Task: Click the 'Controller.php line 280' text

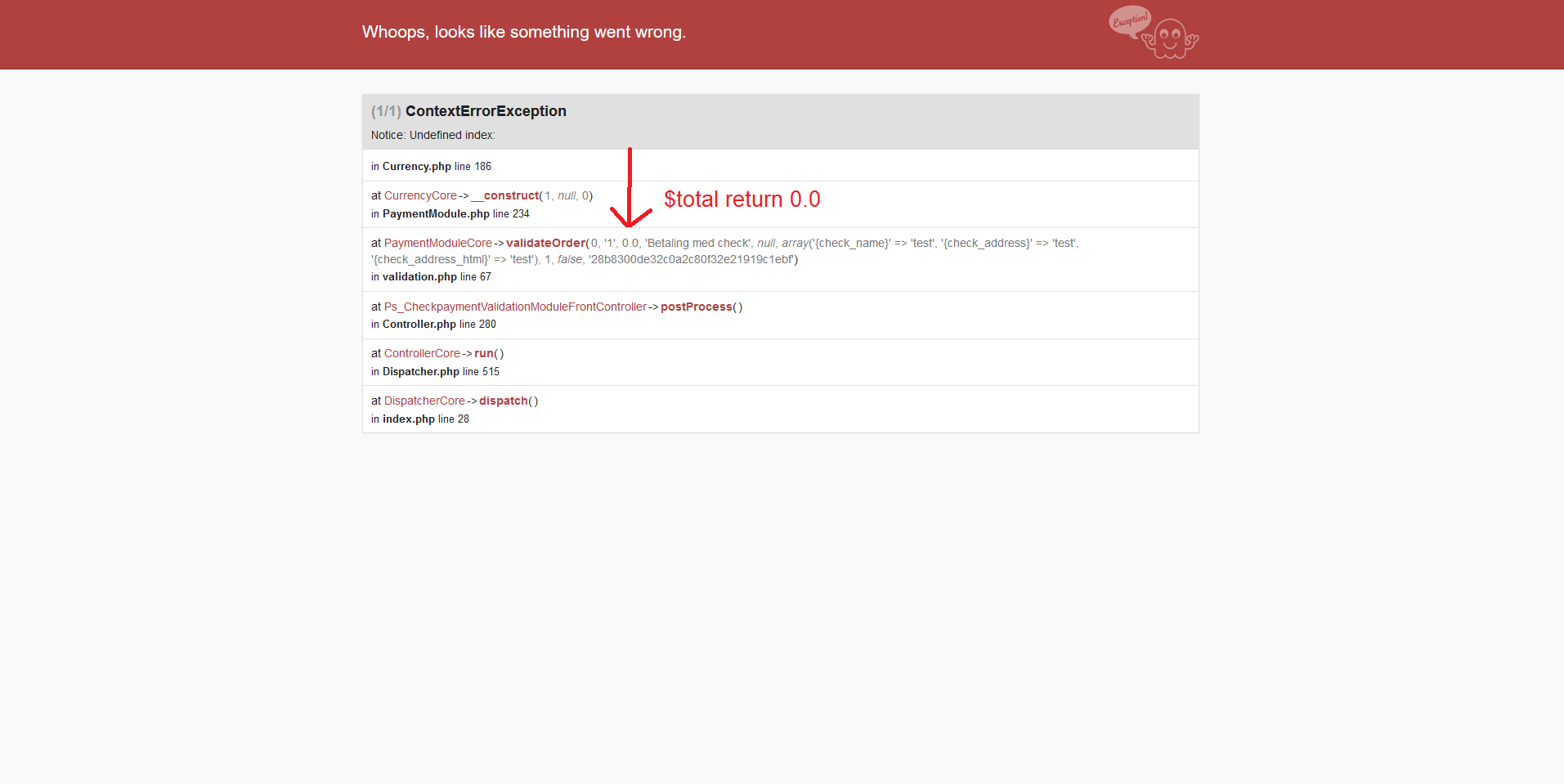Action: click(x=439, y=325)
